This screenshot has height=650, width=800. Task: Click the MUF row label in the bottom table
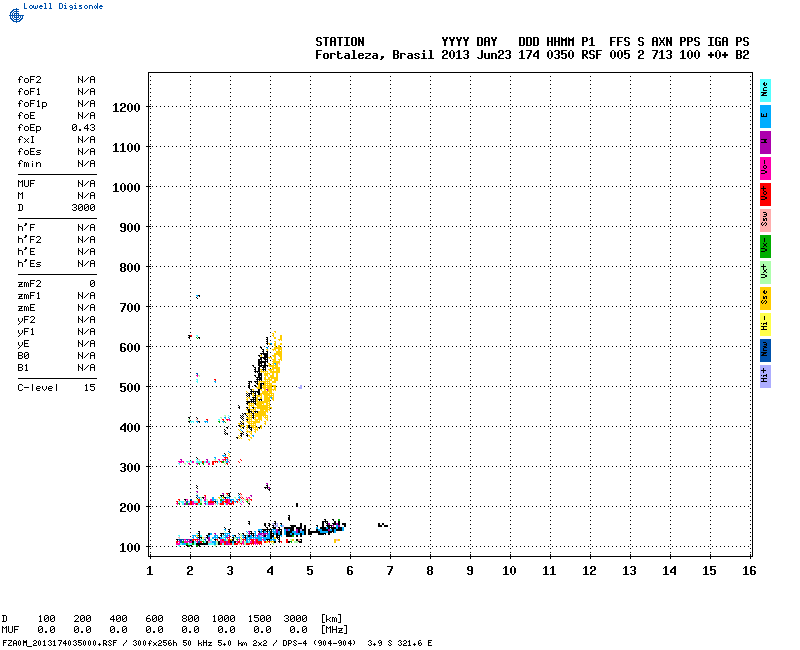pyautogui.click(x=10, y=630)
